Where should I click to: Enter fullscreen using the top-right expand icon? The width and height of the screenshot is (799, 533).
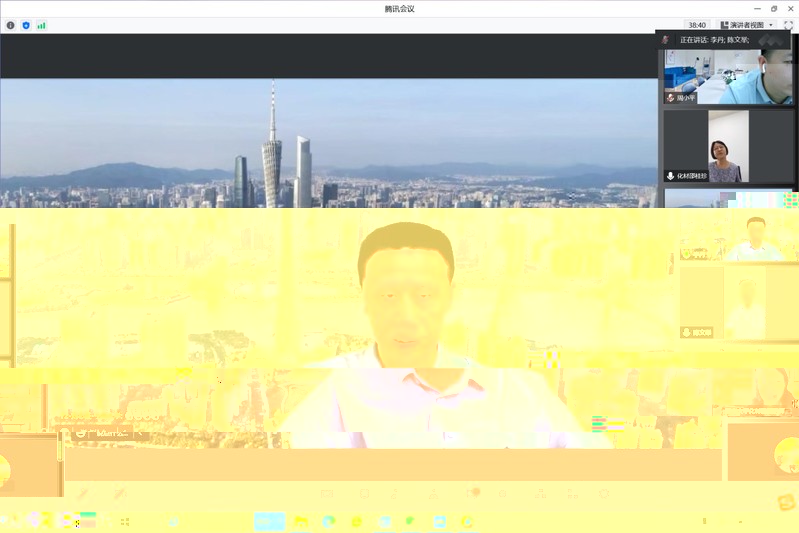click(788, 25)
